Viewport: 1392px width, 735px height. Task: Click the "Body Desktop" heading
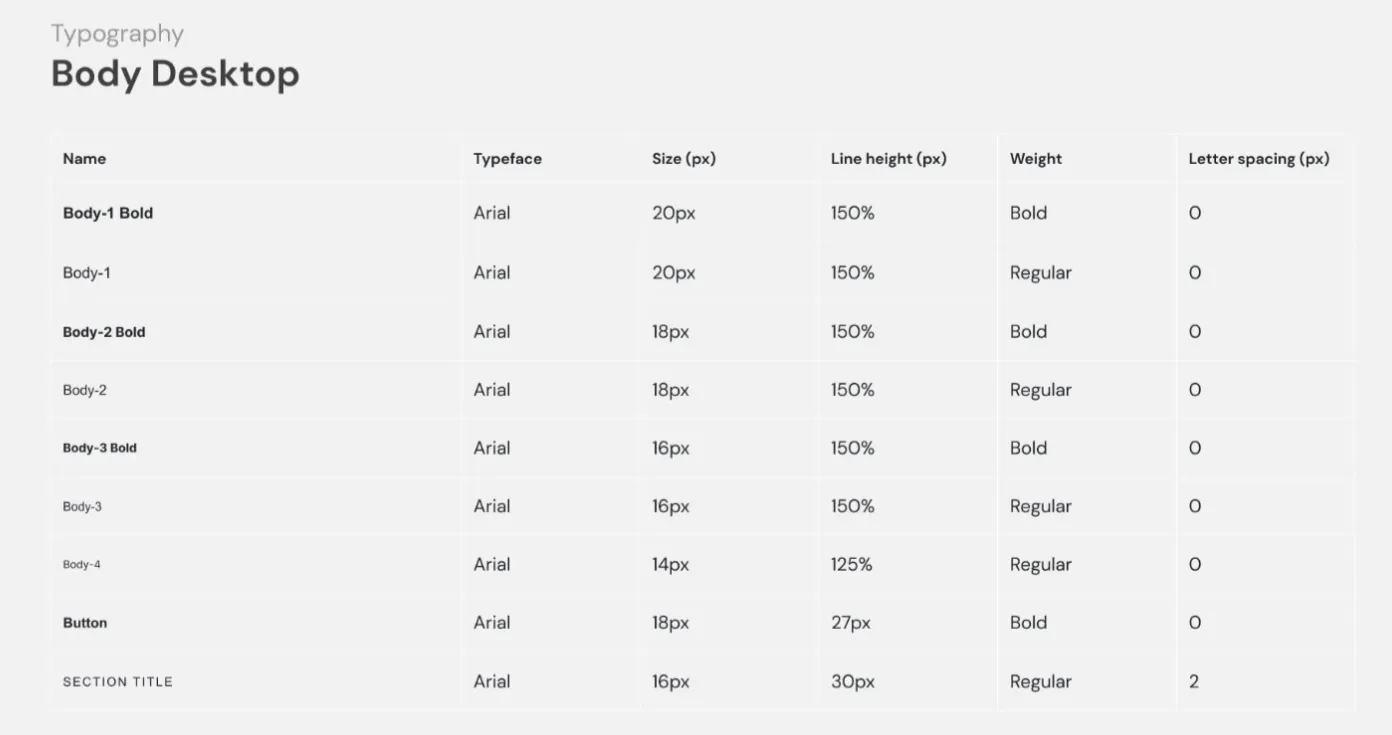point(175,75)
